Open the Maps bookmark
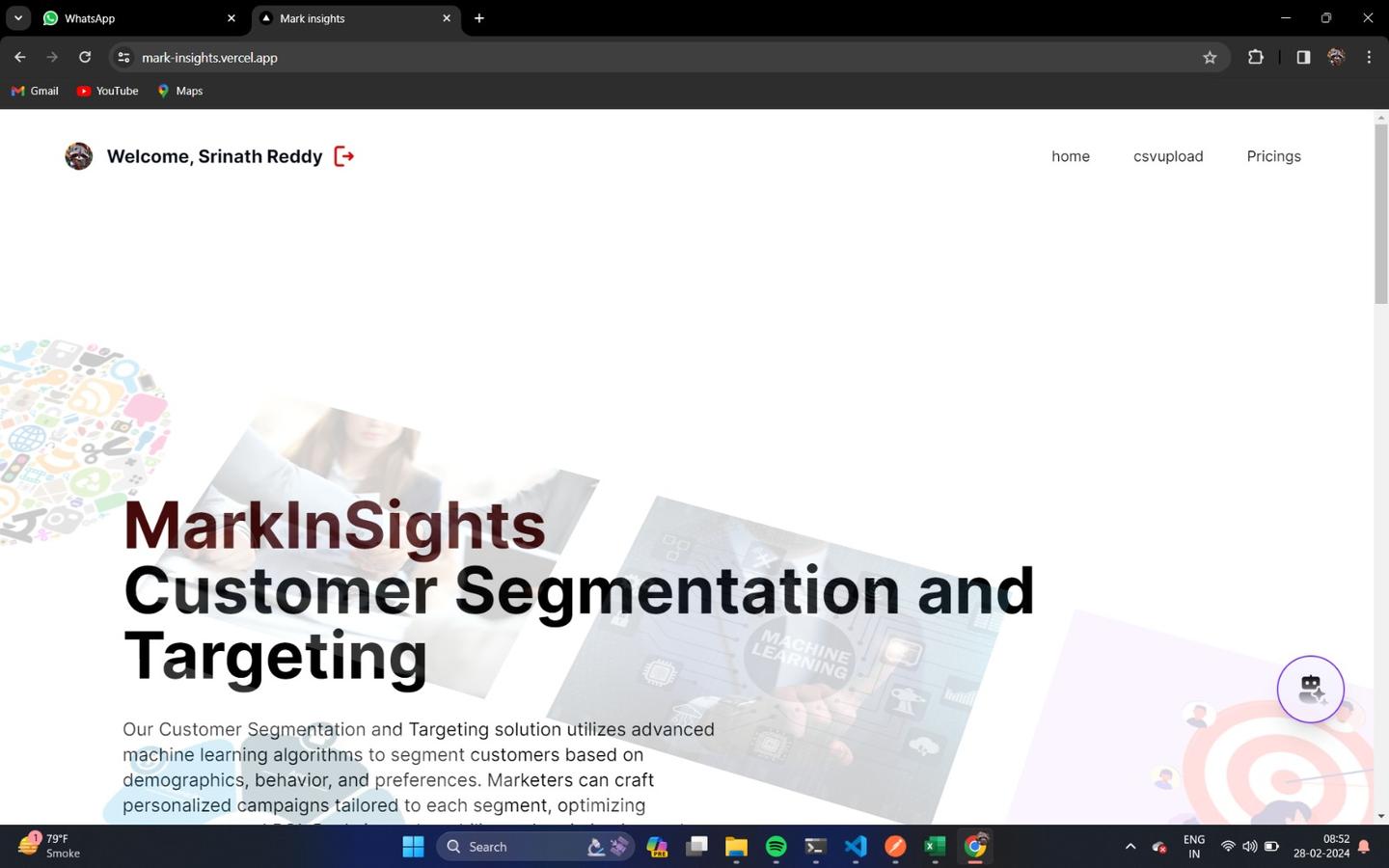 pyautogui.click(x=180, y=91)
